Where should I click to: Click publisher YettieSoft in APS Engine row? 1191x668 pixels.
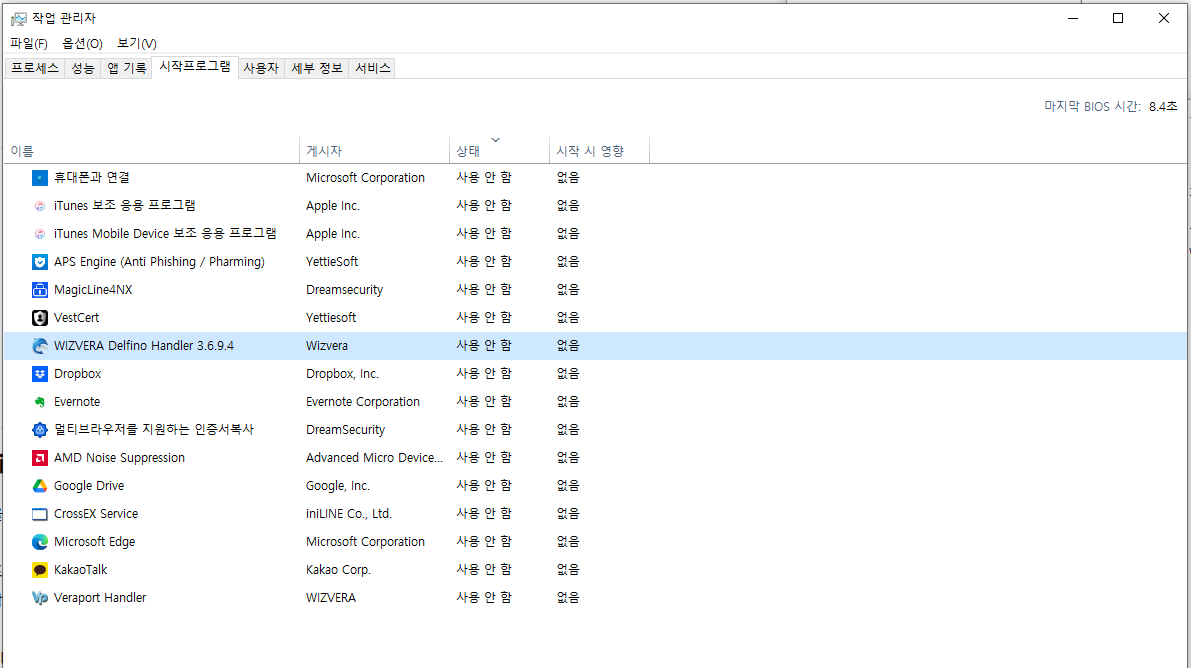point(332,262)
